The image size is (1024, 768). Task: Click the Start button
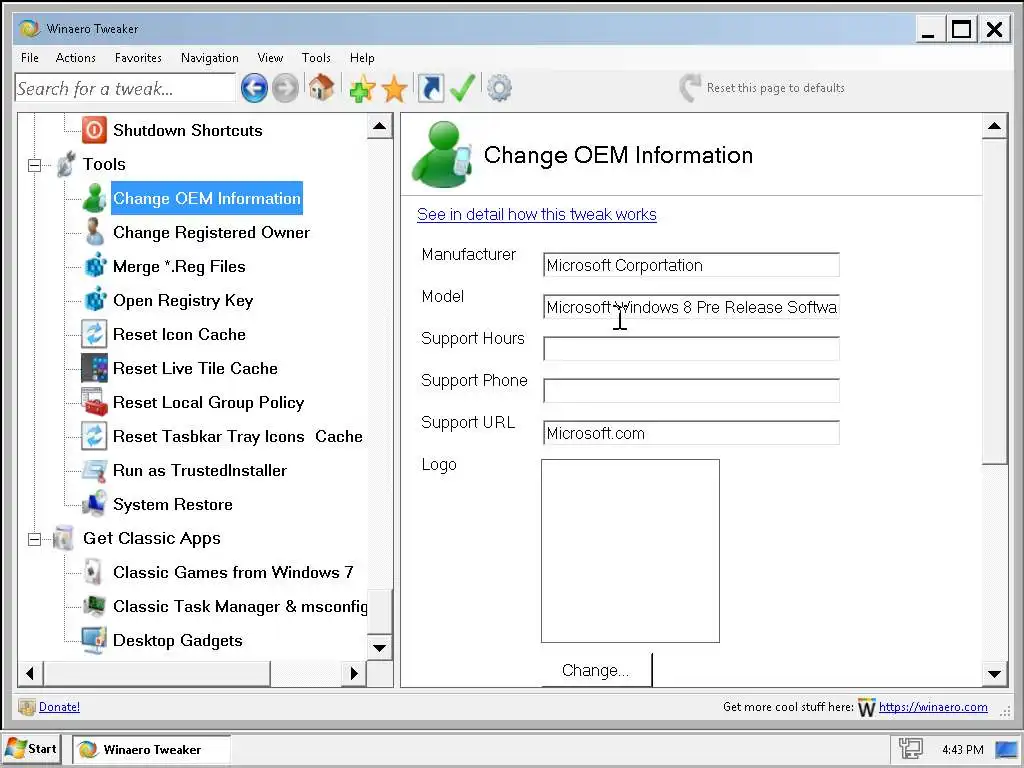click(x=32, y=749)
